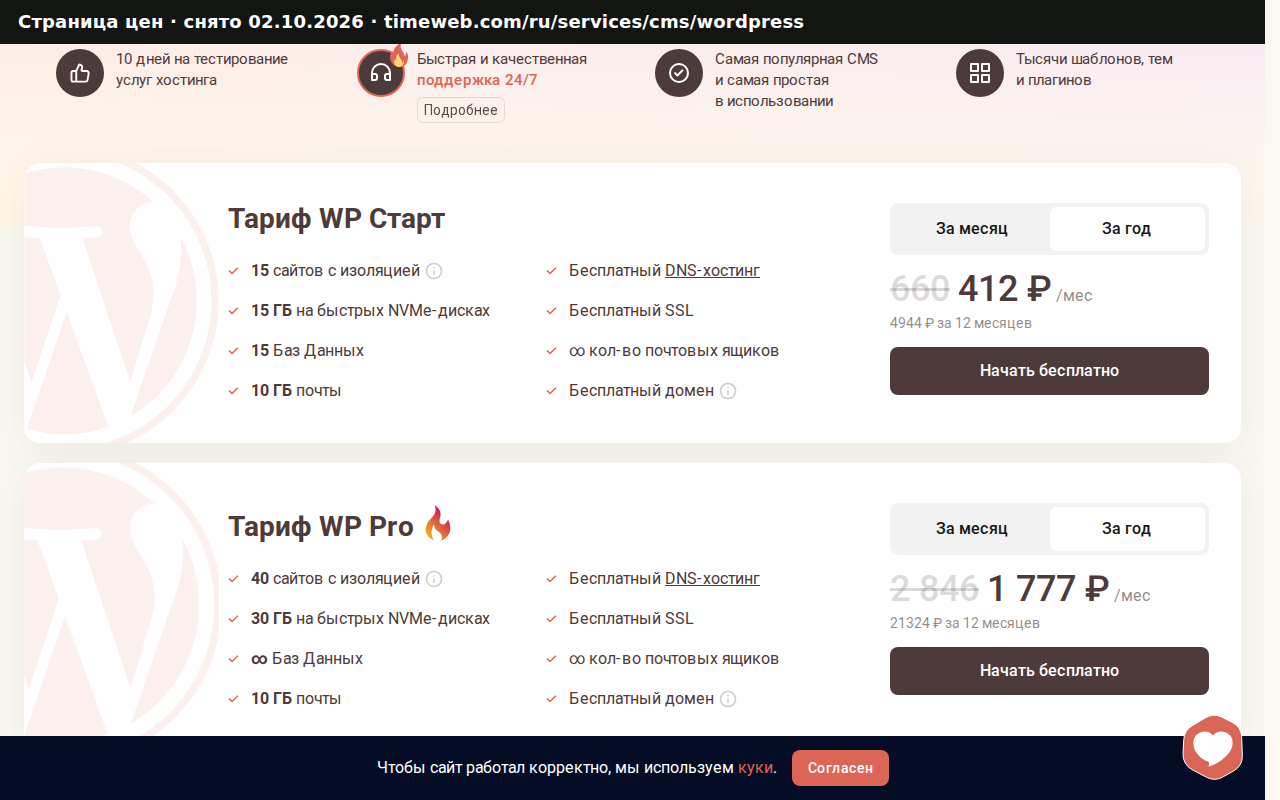
Task: Click the 4944 ₽ за 12 месяцев text
Action: tap(961, 323)
